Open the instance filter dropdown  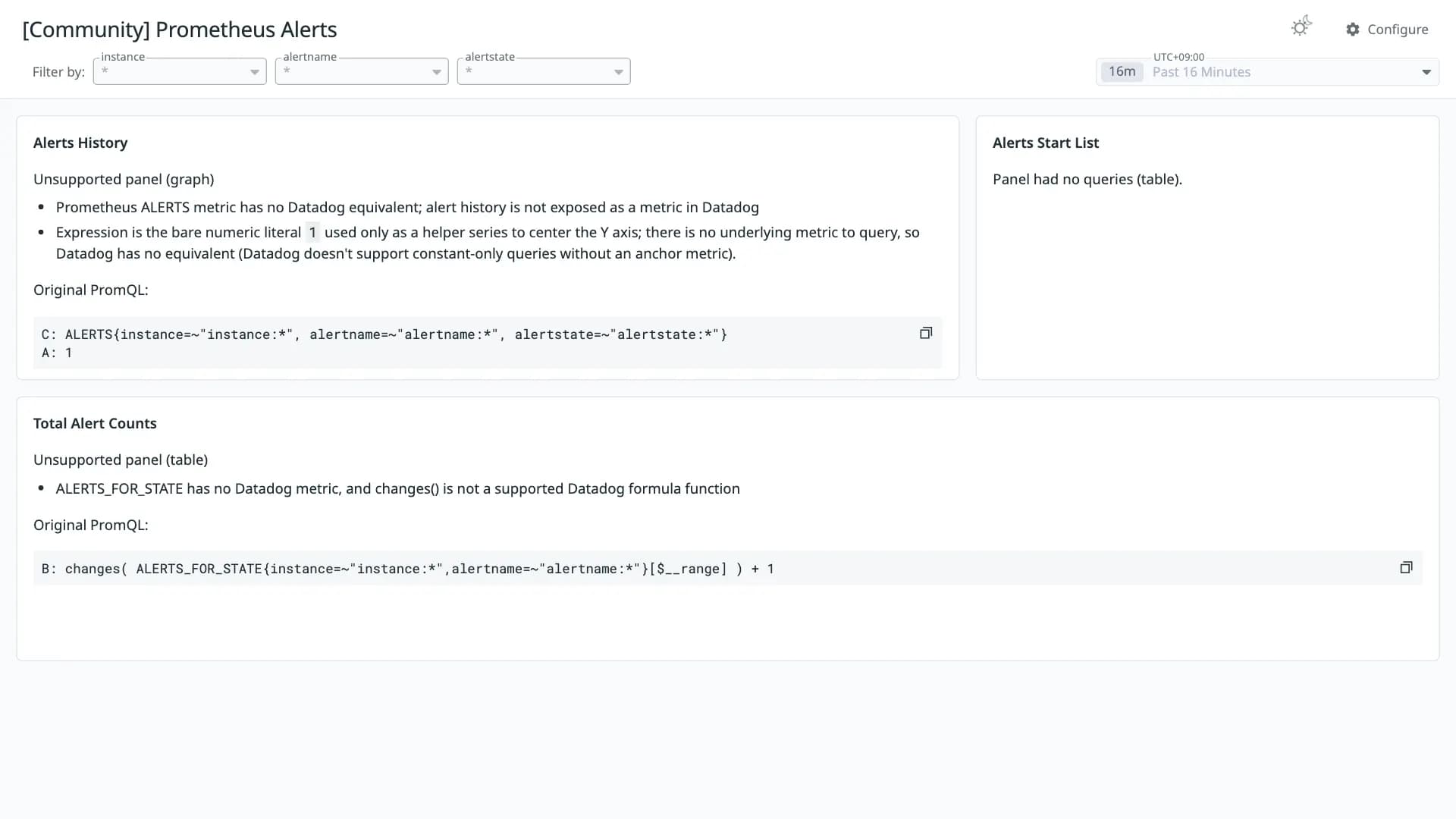tap(180, 71)
